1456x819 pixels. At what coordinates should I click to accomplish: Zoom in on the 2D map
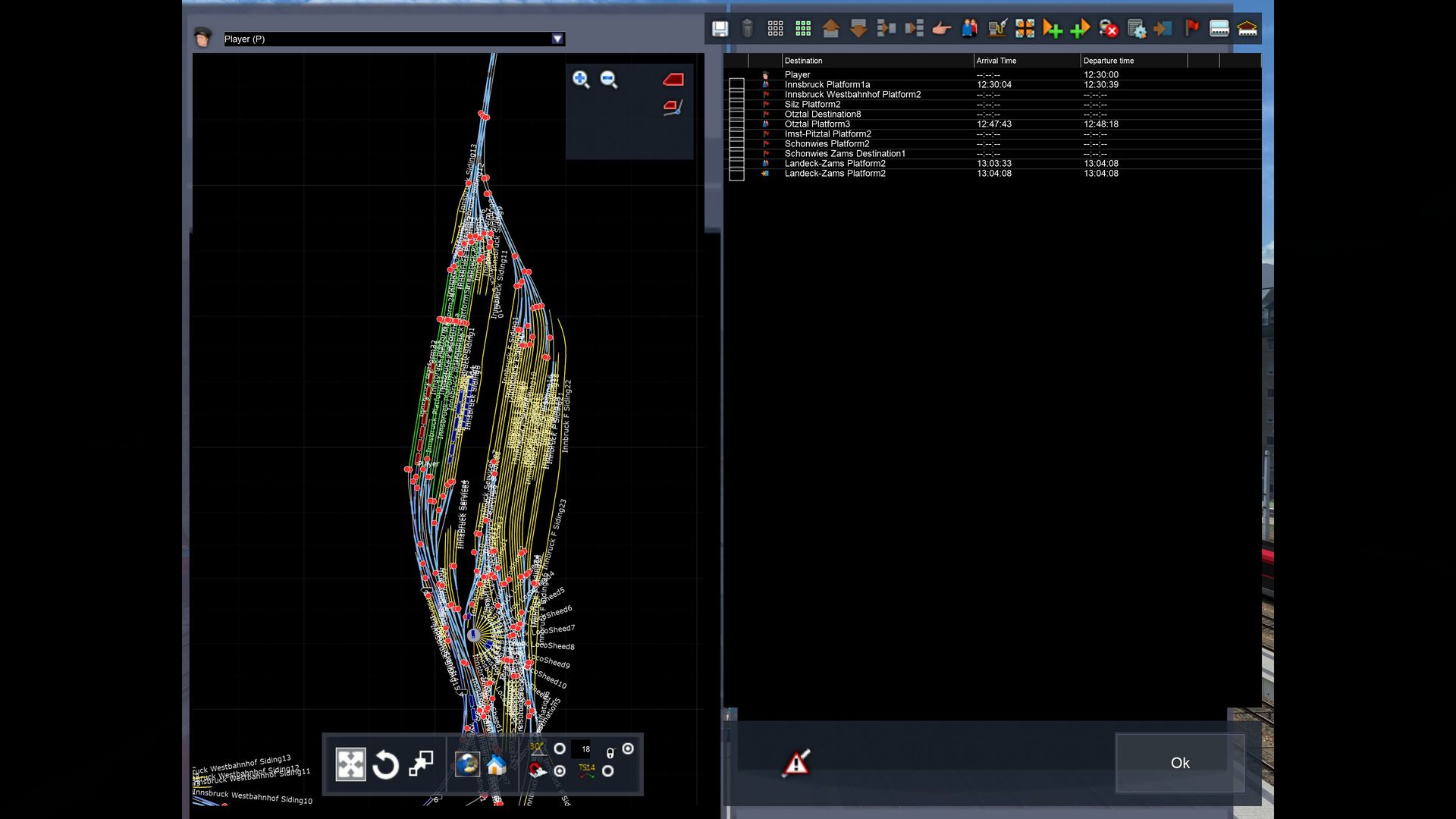coord(581,80)
